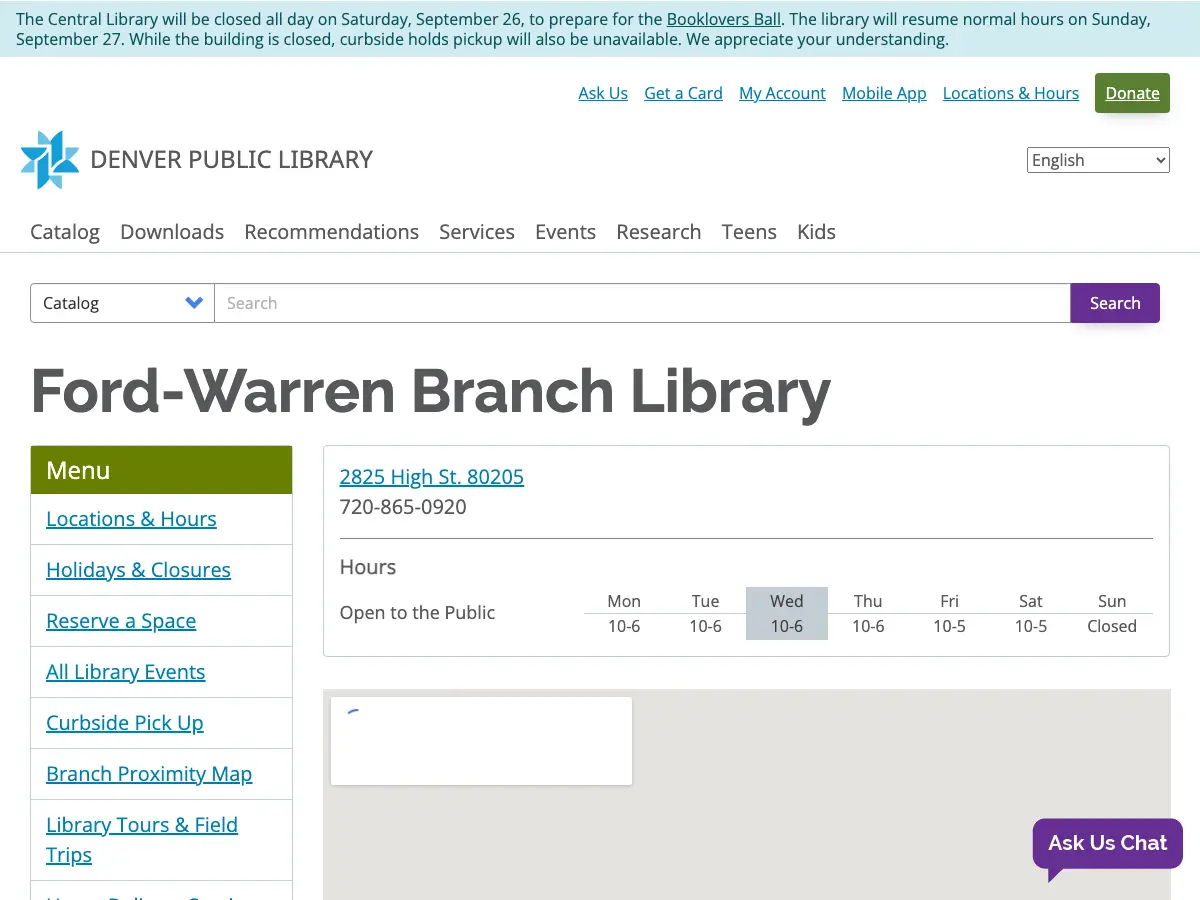The width and height of the screenshot is (1200, 900).
Task: Open the Kids menu
Action: tap(816, 232)
